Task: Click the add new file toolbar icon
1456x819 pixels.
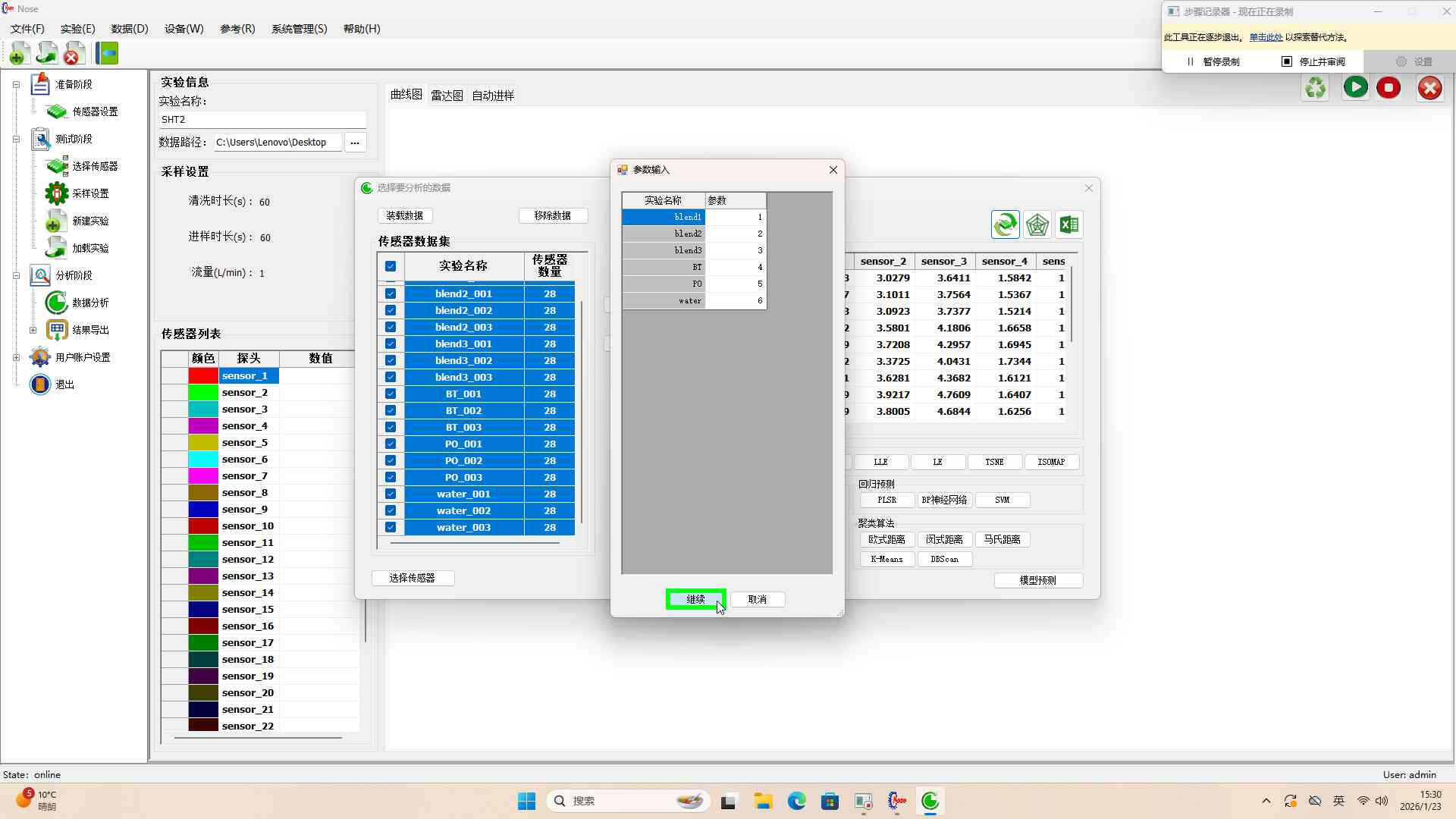Action: [19, 54]
